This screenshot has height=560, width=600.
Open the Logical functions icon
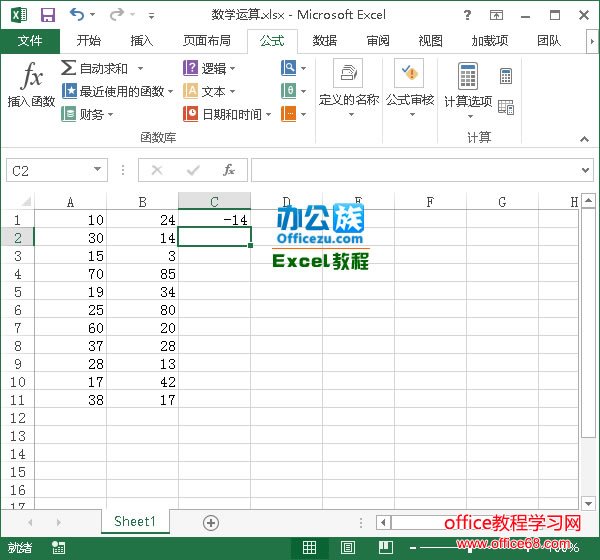click(x=190, y=68)
